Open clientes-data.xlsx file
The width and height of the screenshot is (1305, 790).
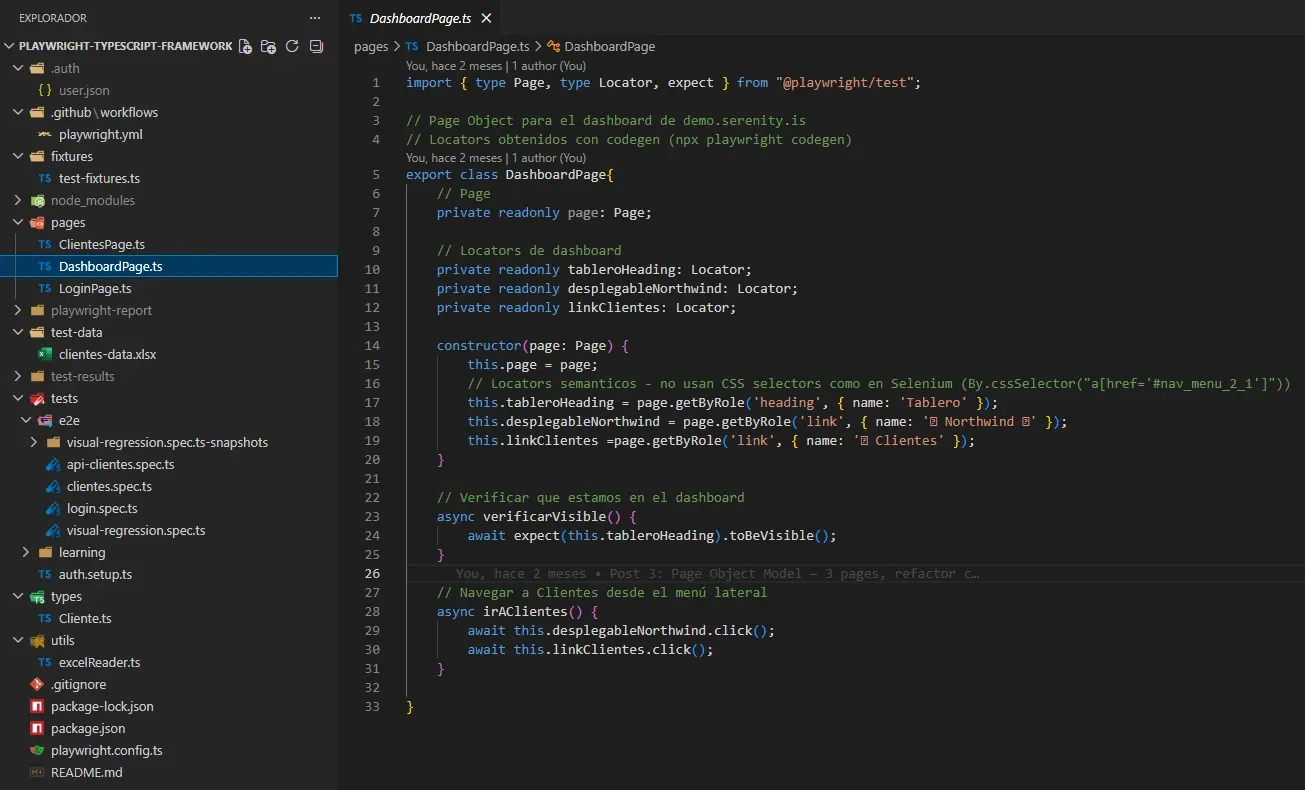107,354
